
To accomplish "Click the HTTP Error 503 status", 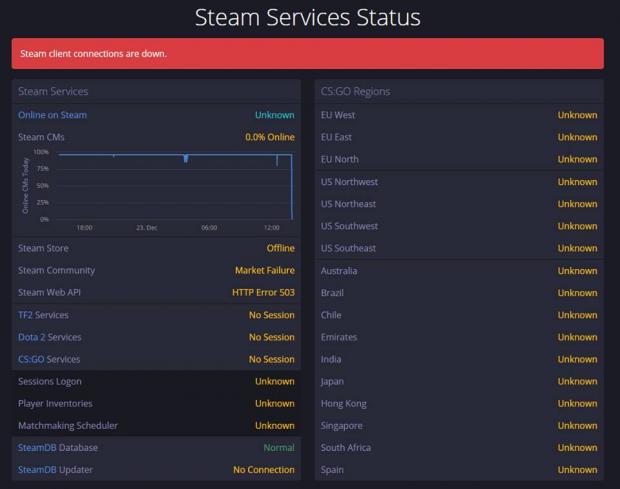I will (263, 293).
